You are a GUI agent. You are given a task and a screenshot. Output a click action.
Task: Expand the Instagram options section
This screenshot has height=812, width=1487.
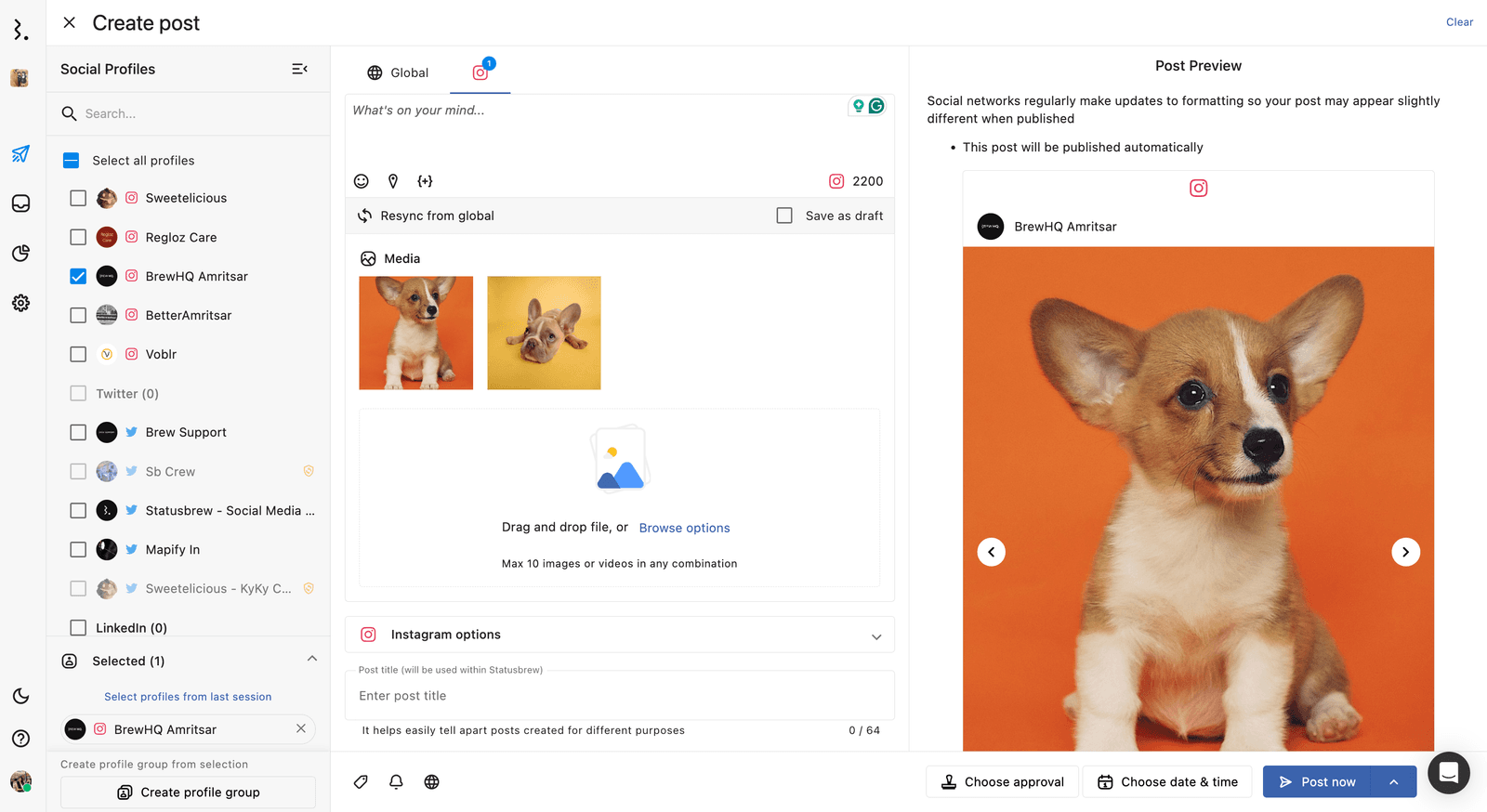point(875,636)
